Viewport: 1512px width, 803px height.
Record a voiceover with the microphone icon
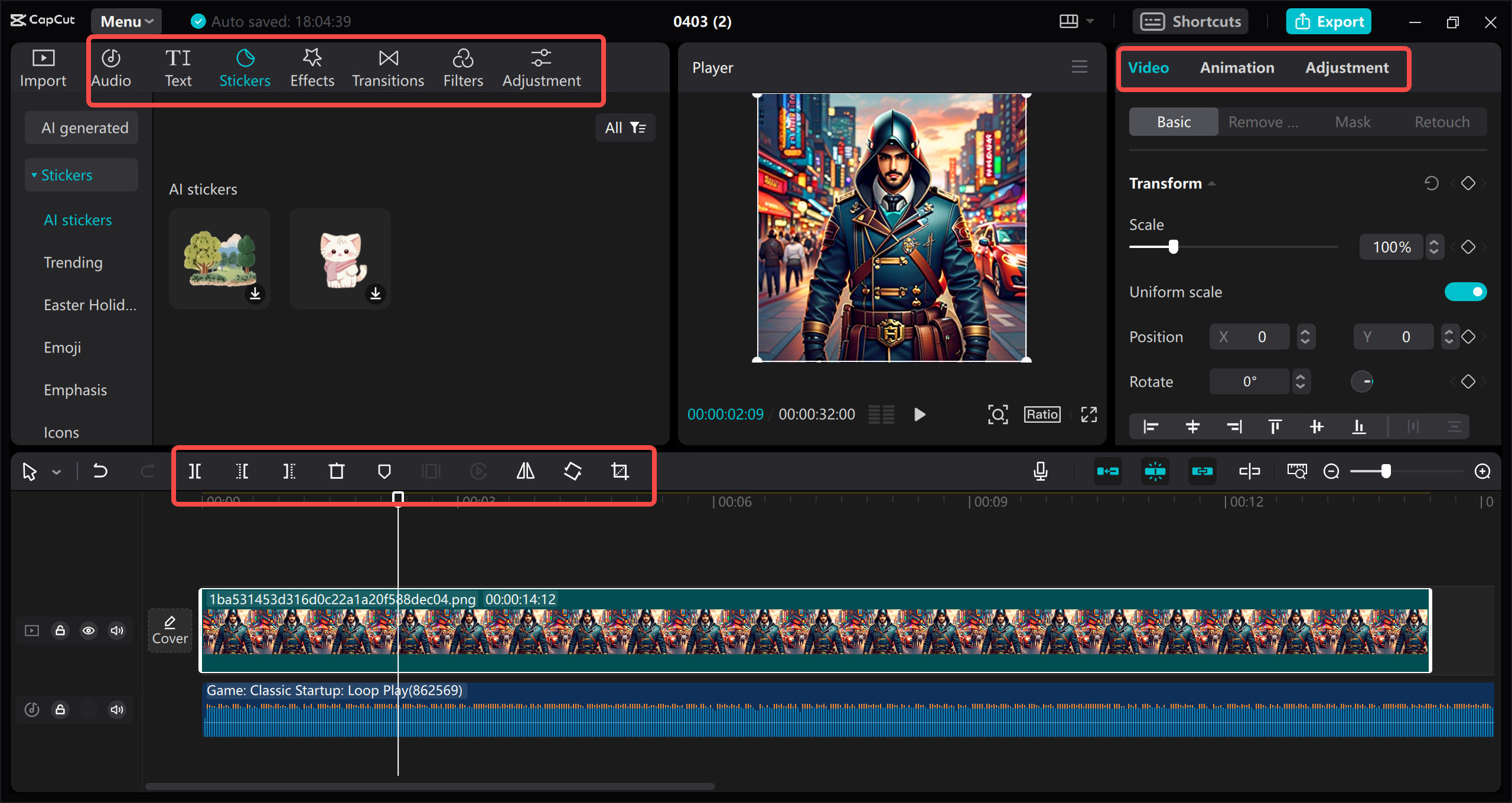pos(1041,471)
